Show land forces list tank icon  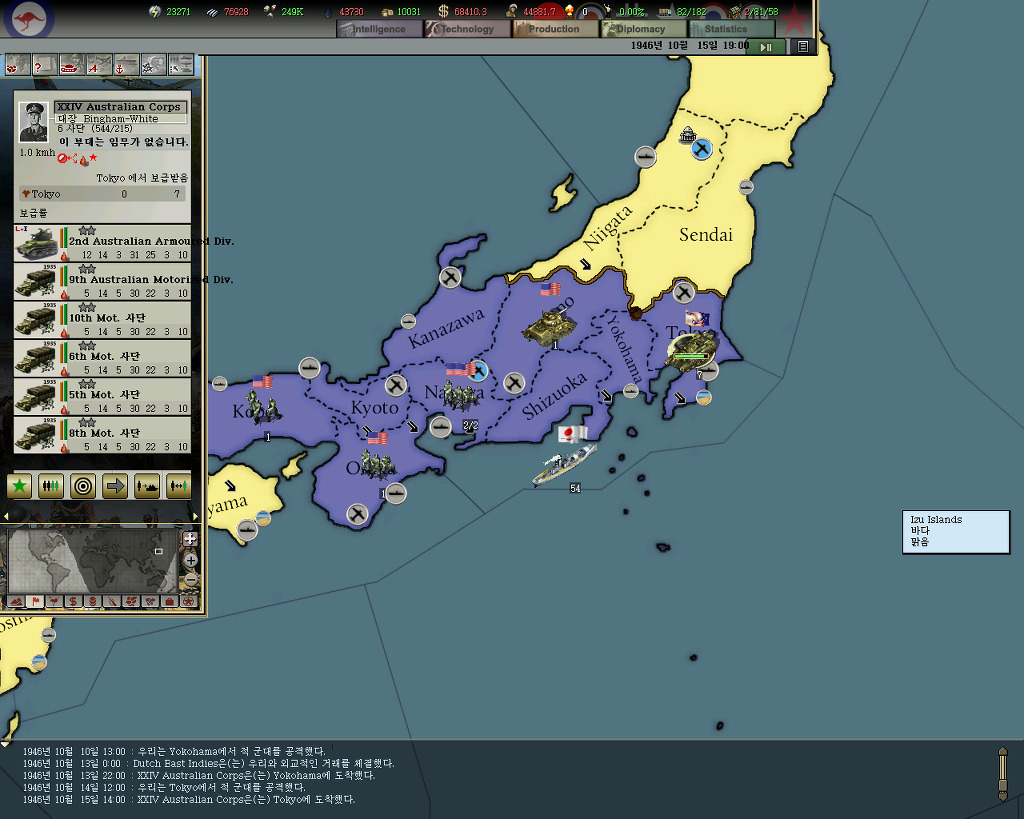point(72,65)
